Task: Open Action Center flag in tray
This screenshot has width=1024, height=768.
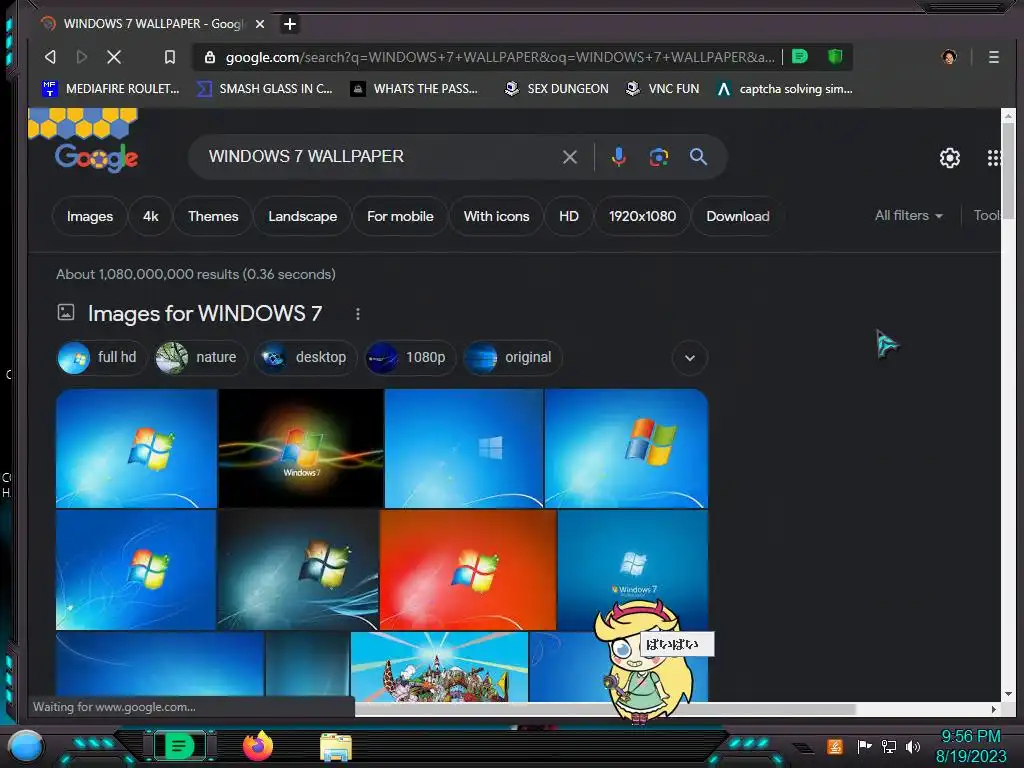Action: click(x=864, y=746)
